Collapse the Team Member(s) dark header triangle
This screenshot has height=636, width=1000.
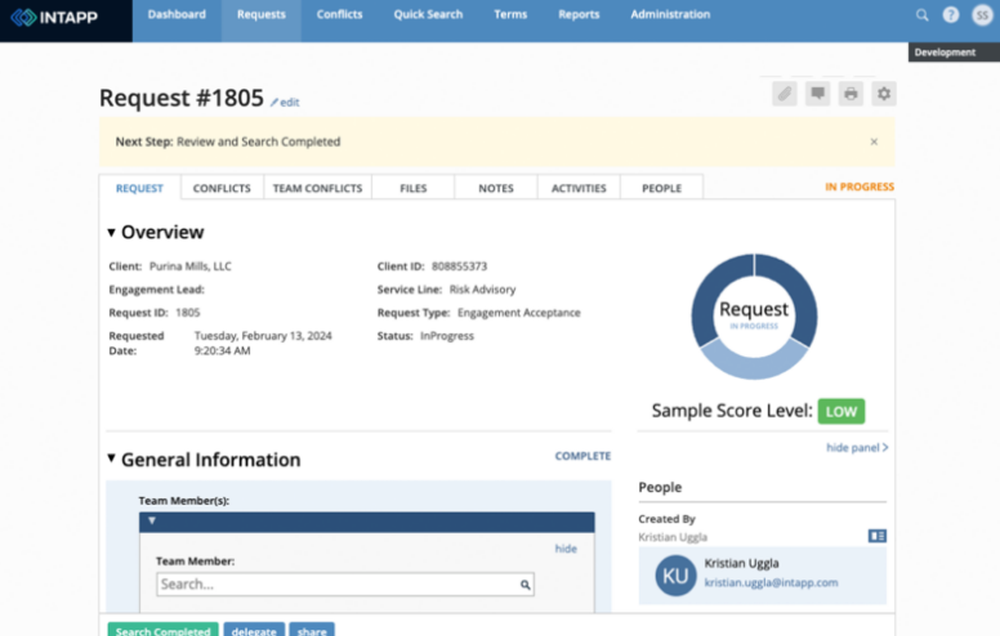tap(152, 521)
